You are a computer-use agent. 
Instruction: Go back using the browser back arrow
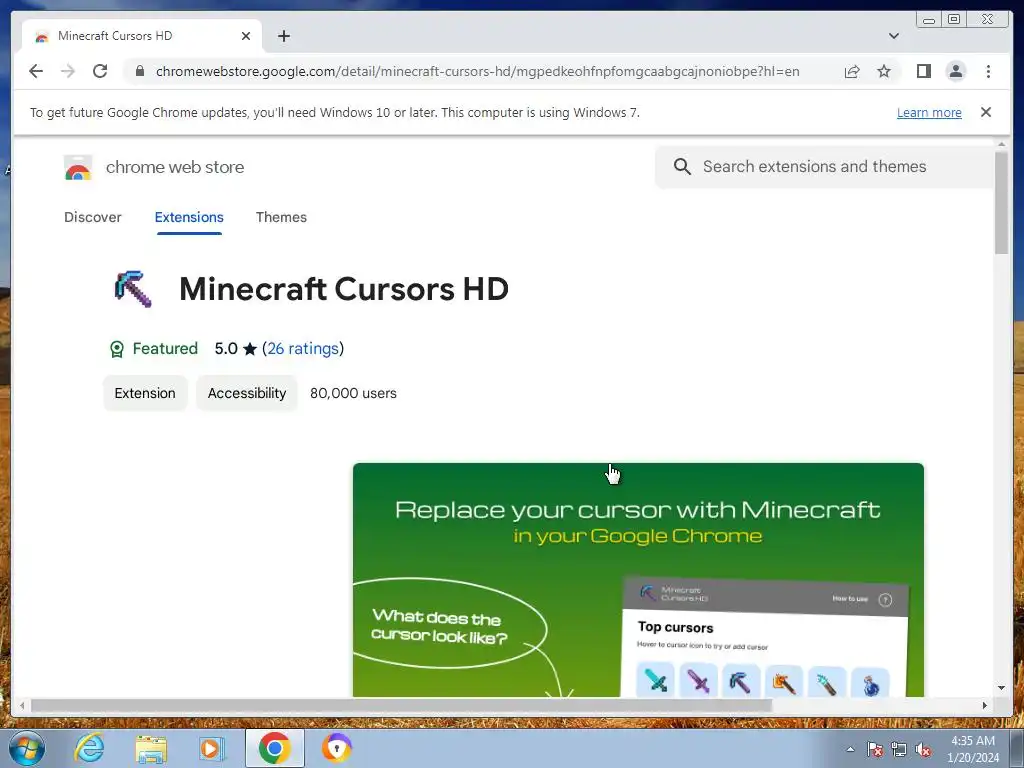pos(36,71)
